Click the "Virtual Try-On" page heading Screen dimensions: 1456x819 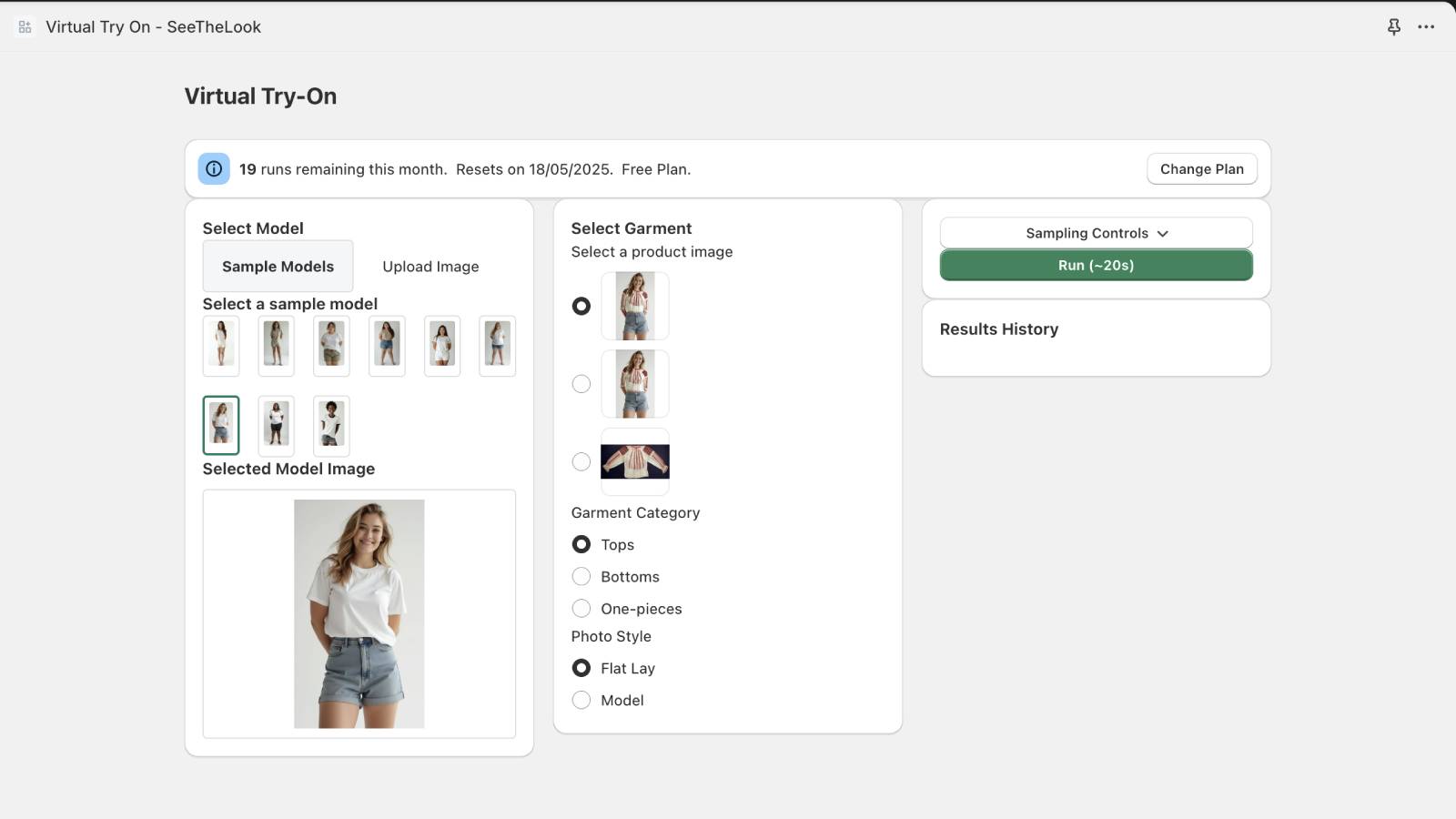(260, 96)
